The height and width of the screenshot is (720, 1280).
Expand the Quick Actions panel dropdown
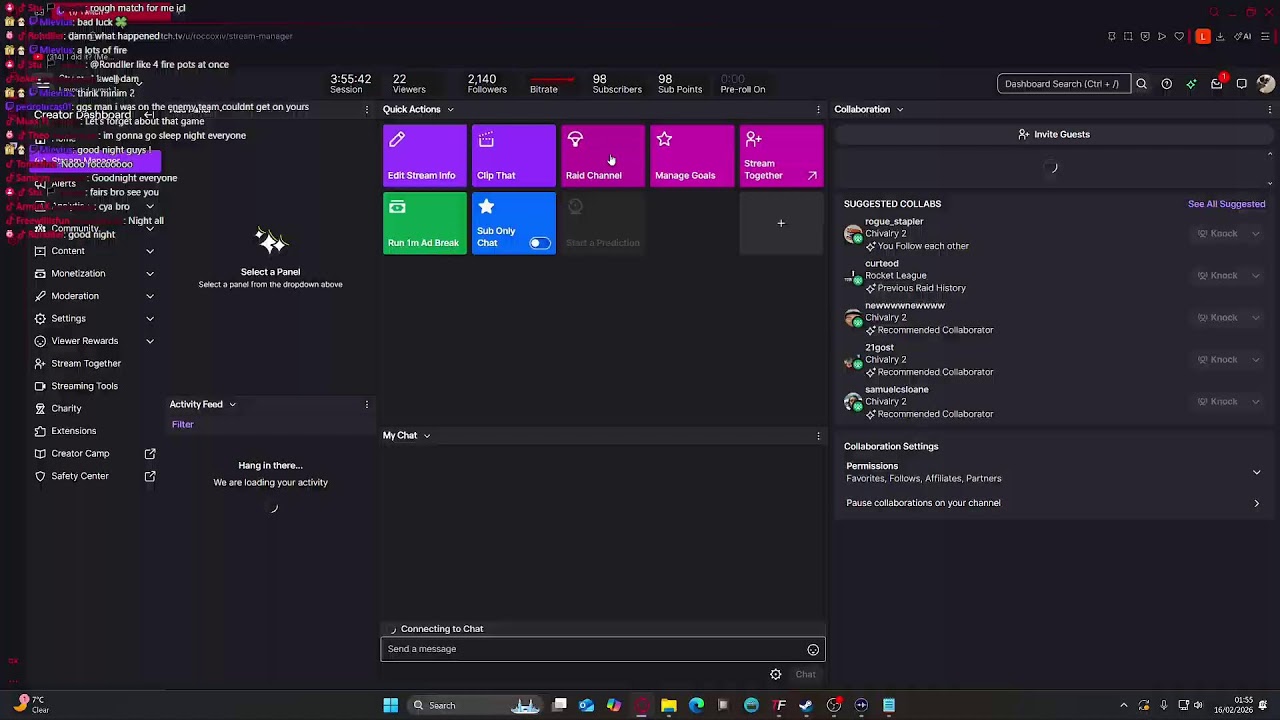450,110
